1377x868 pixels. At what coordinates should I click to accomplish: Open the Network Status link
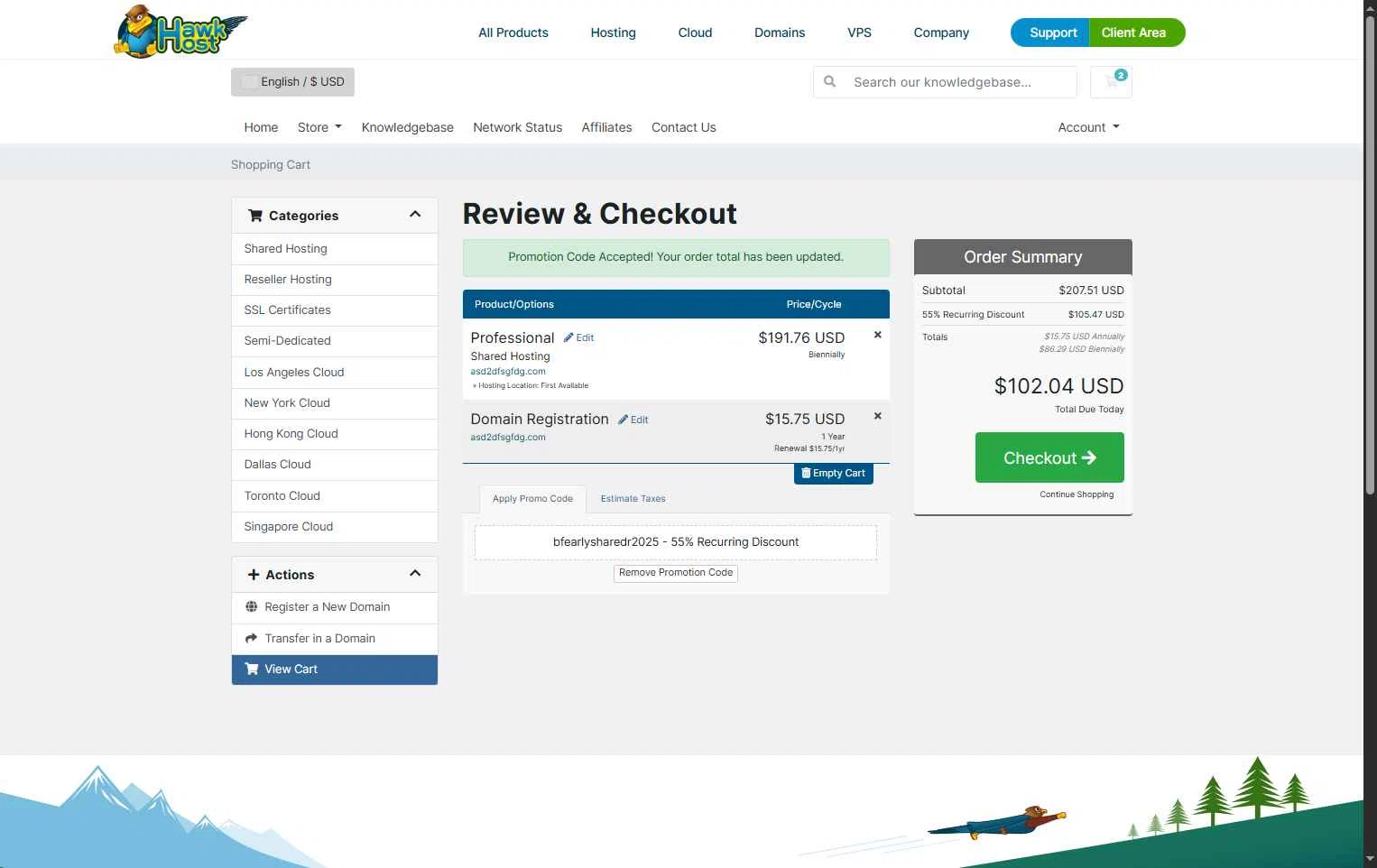click(x=518, y=127)
